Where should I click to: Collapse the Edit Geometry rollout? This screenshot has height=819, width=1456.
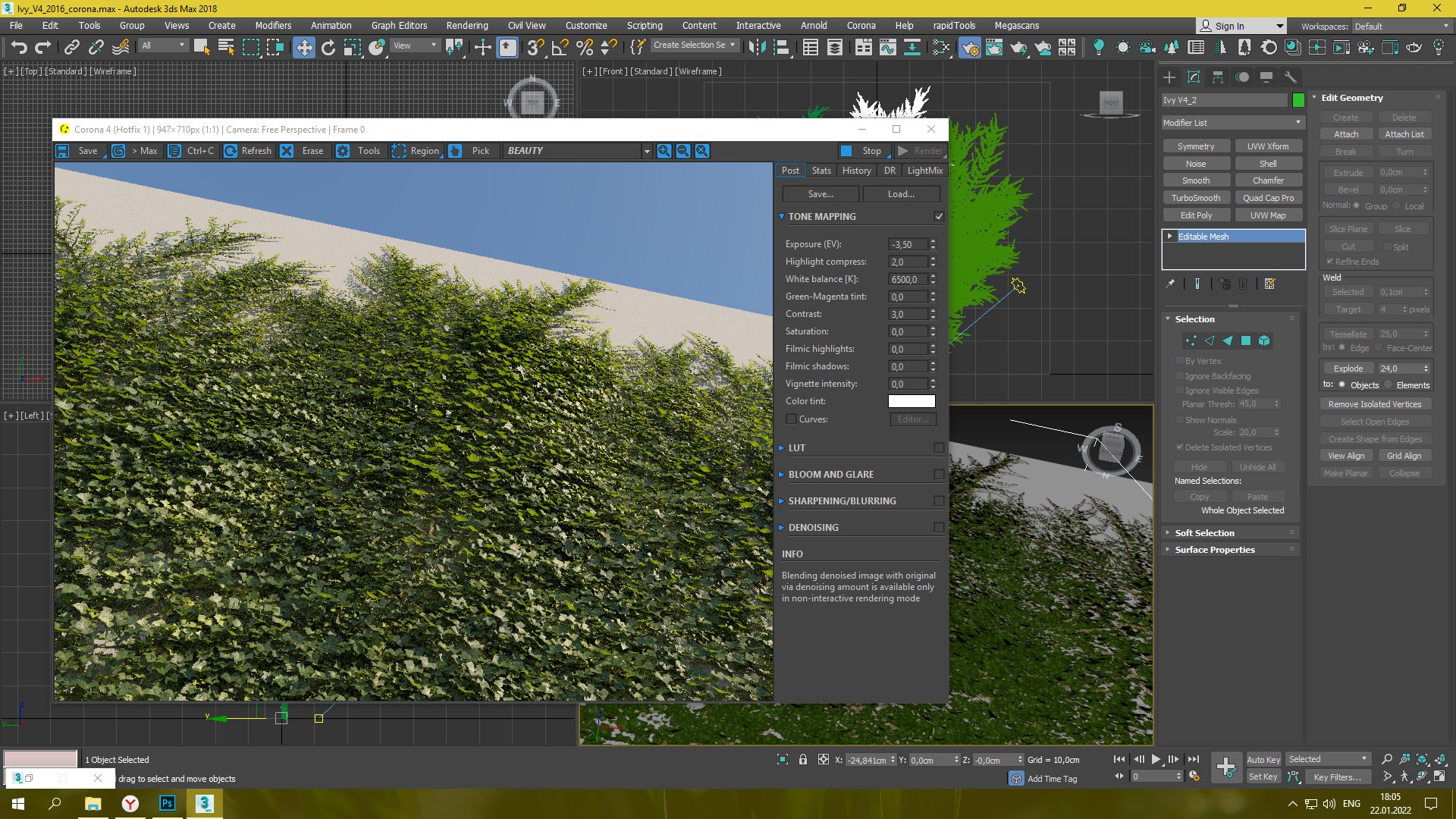pyautogui.click(x=1351, y=98)
